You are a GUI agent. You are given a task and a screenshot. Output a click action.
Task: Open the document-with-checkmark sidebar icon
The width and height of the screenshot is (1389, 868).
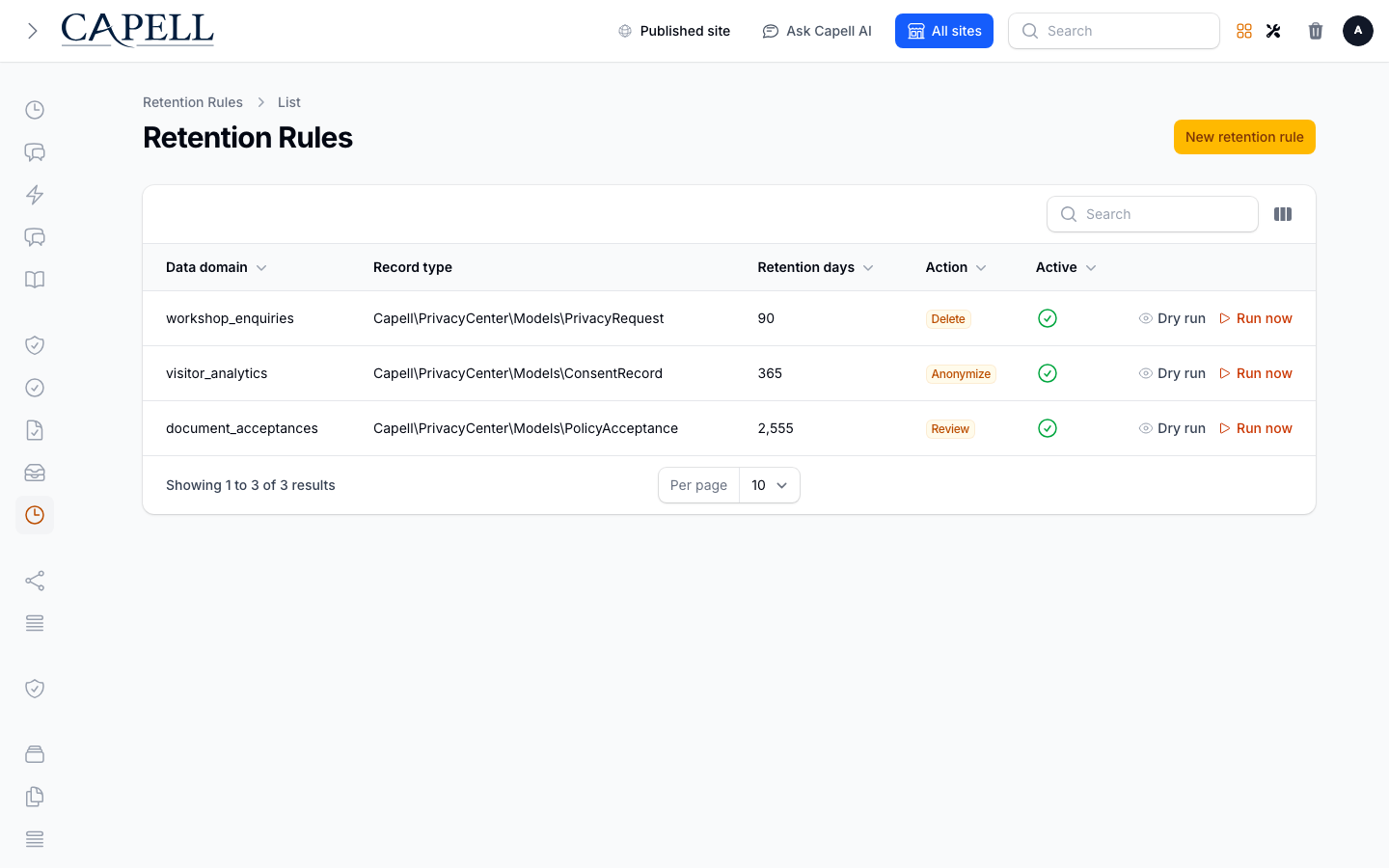[35, 430]
